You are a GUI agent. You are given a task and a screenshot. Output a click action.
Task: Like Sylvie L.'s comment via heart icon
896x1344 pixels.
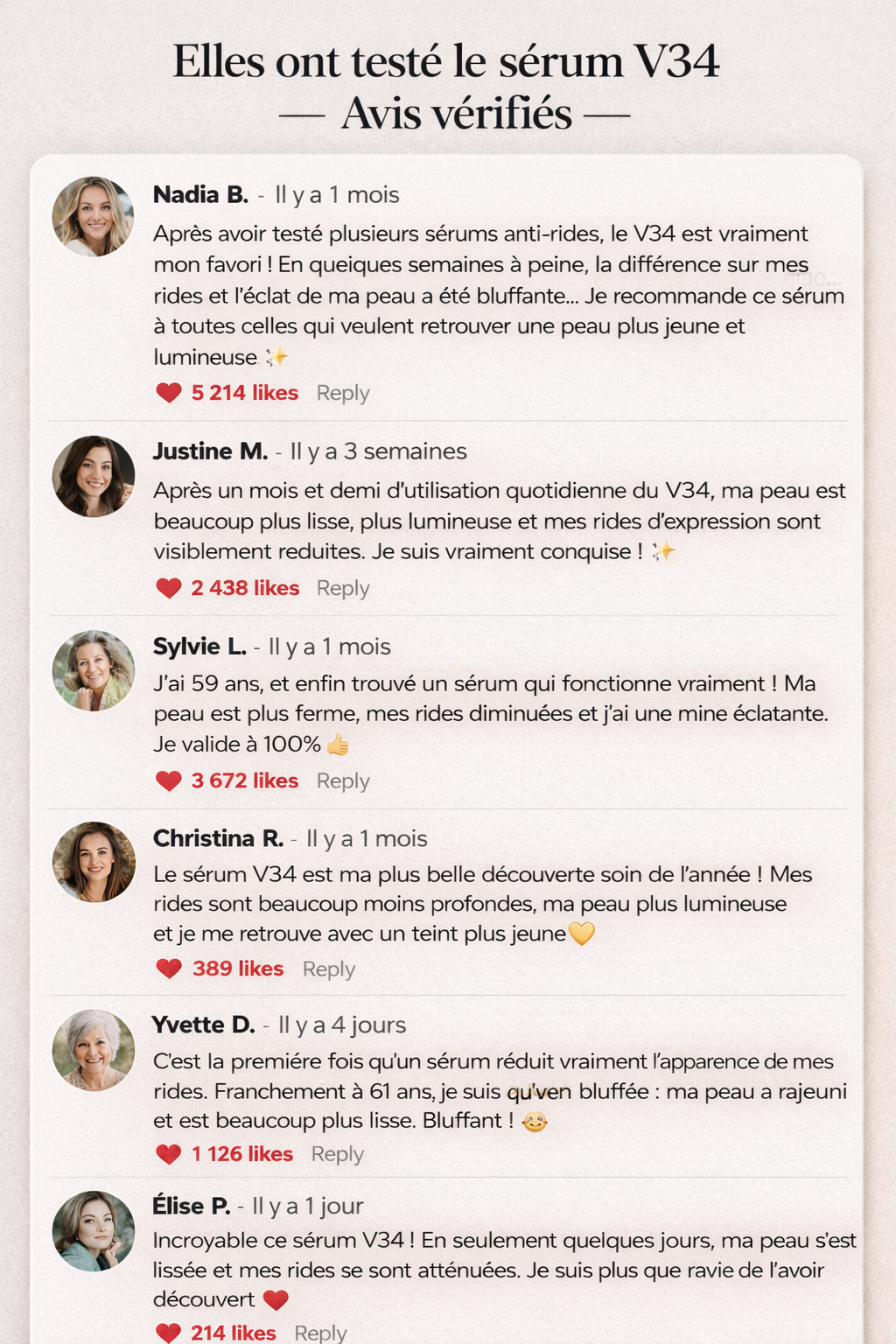(168, 780)
